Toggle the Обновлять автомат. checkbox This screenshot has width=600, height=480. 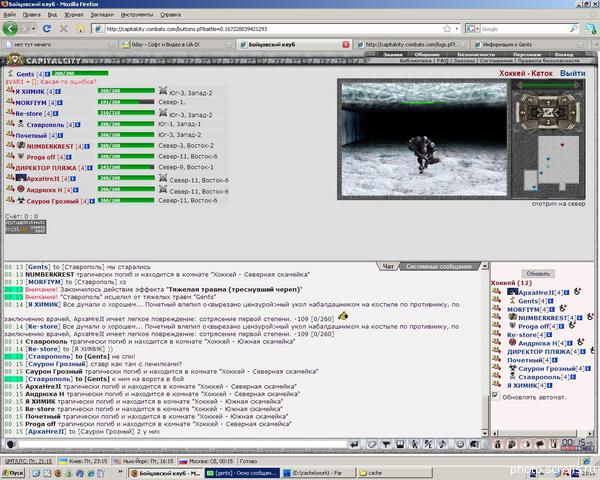(496, 395)
